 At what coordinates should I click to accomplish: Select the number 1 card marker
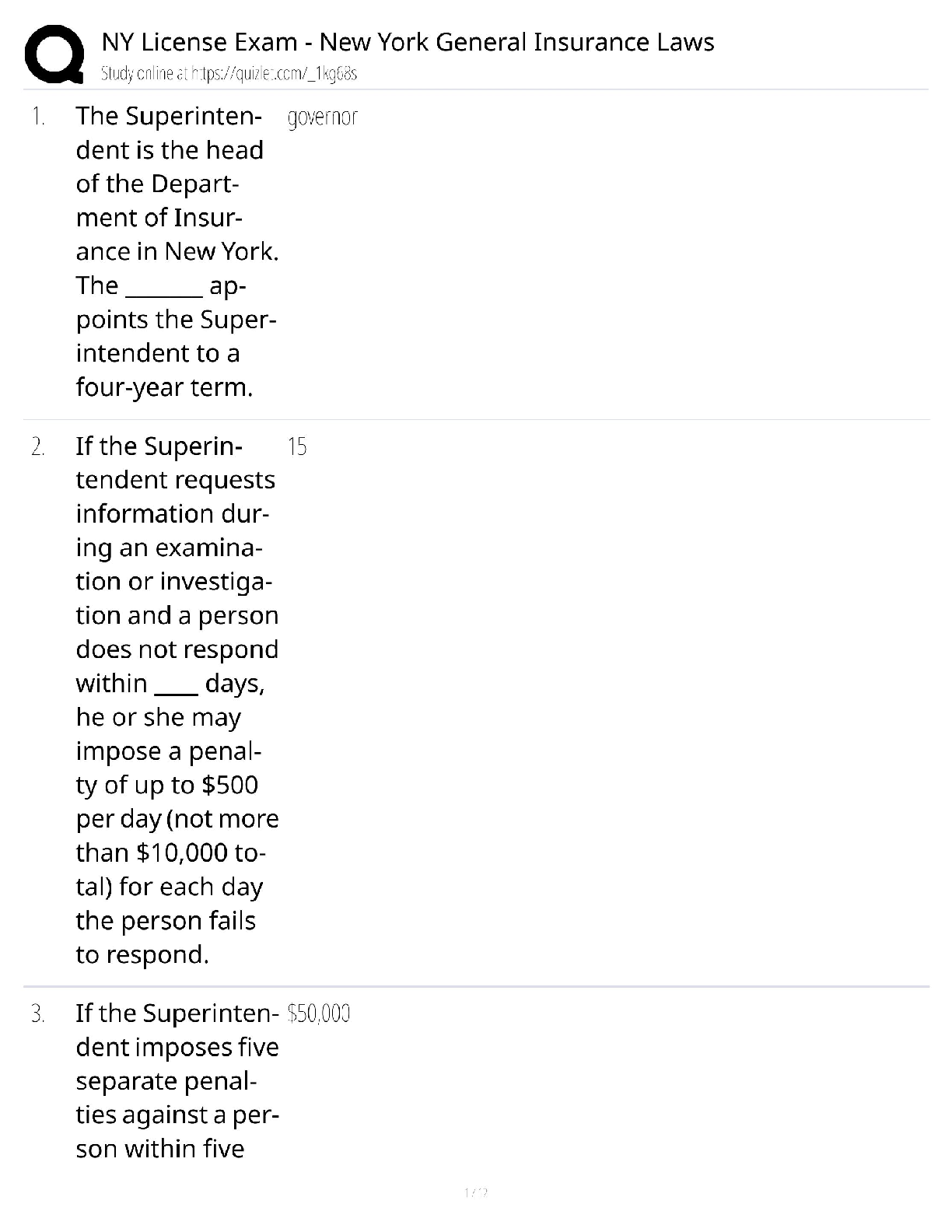tap(38, 117)
